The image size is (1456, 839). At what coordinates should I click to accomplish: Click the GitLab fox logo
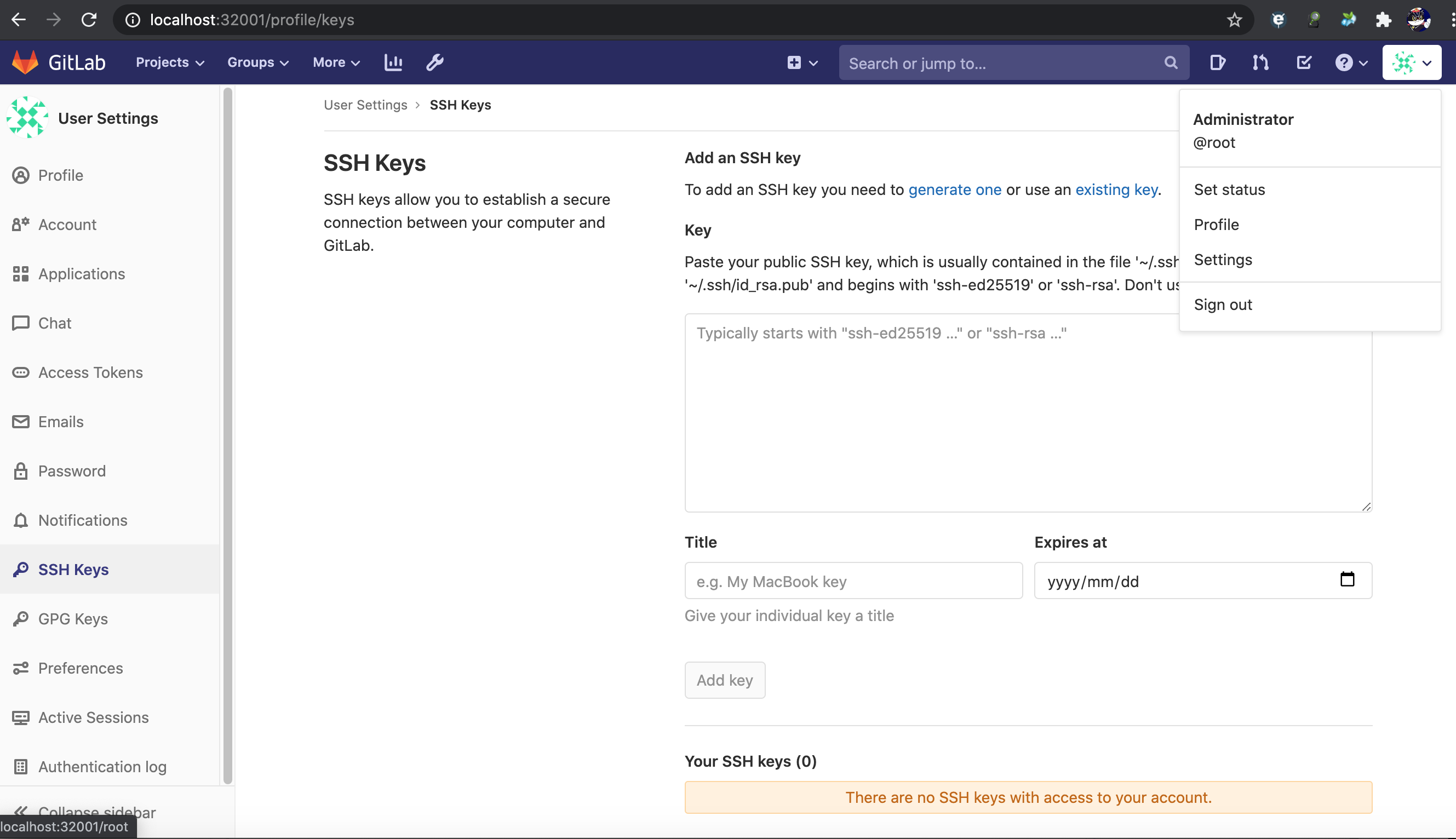[25, 62]
